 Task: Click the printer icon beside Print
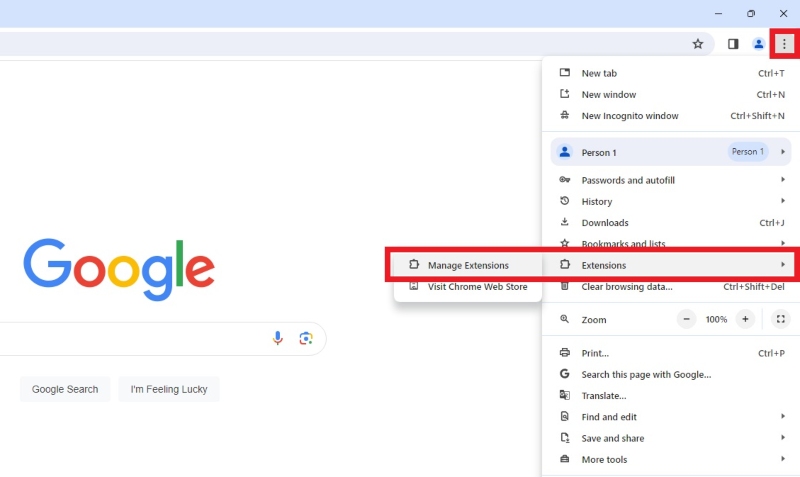pos(564,353)
